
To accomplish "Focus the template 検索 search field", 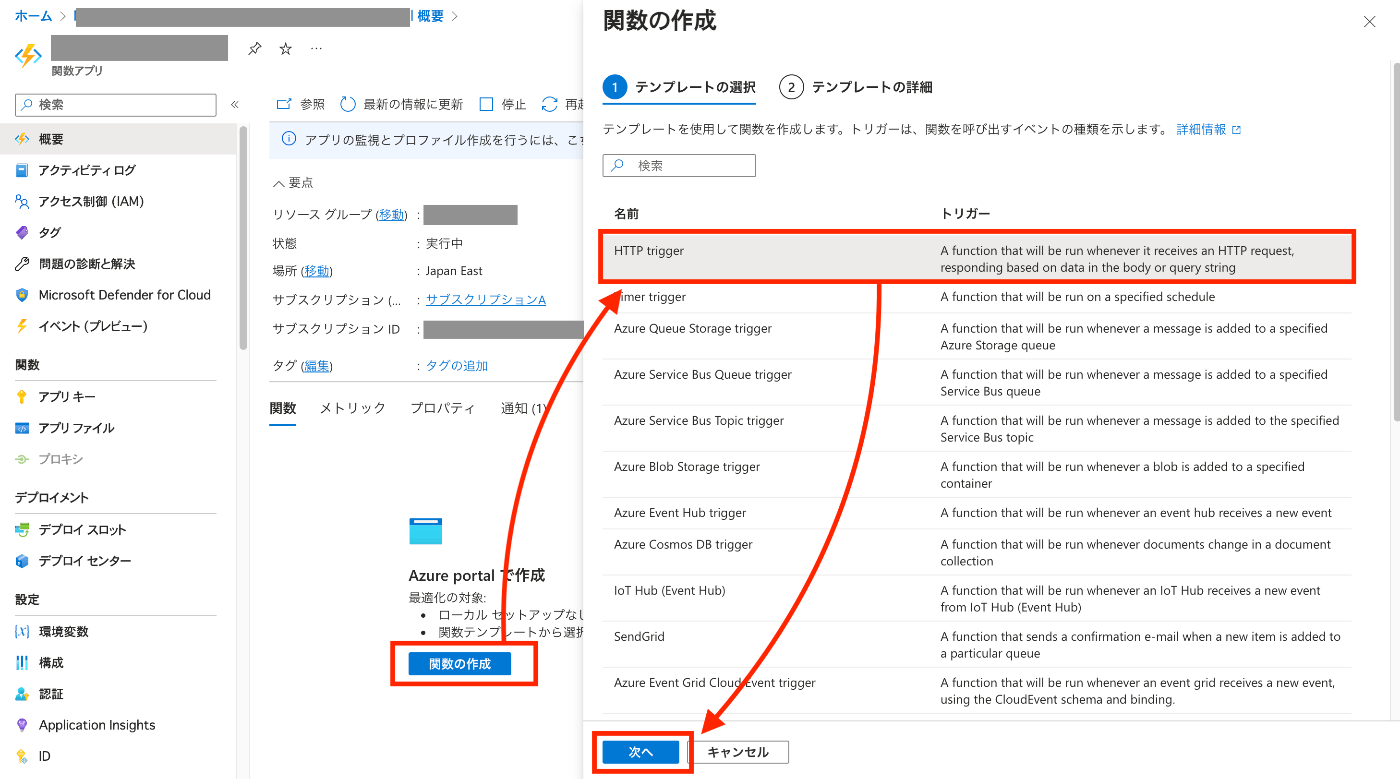I will [679, 165].
